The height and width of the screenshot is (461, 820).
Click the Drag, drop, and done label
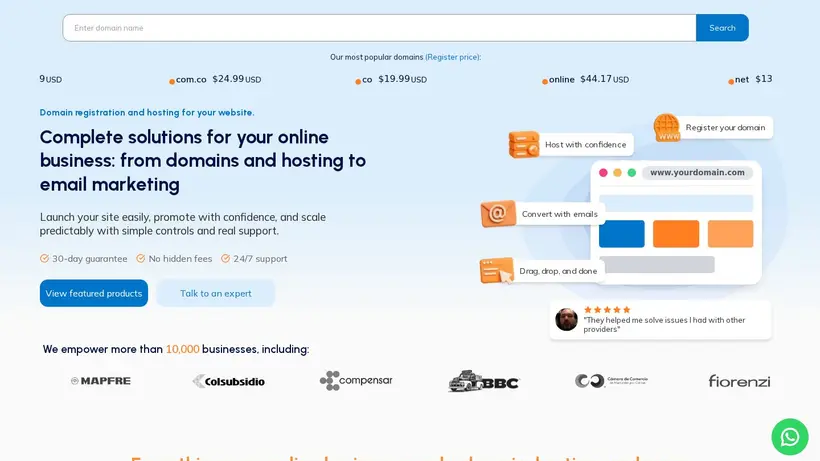pos(558,271)
